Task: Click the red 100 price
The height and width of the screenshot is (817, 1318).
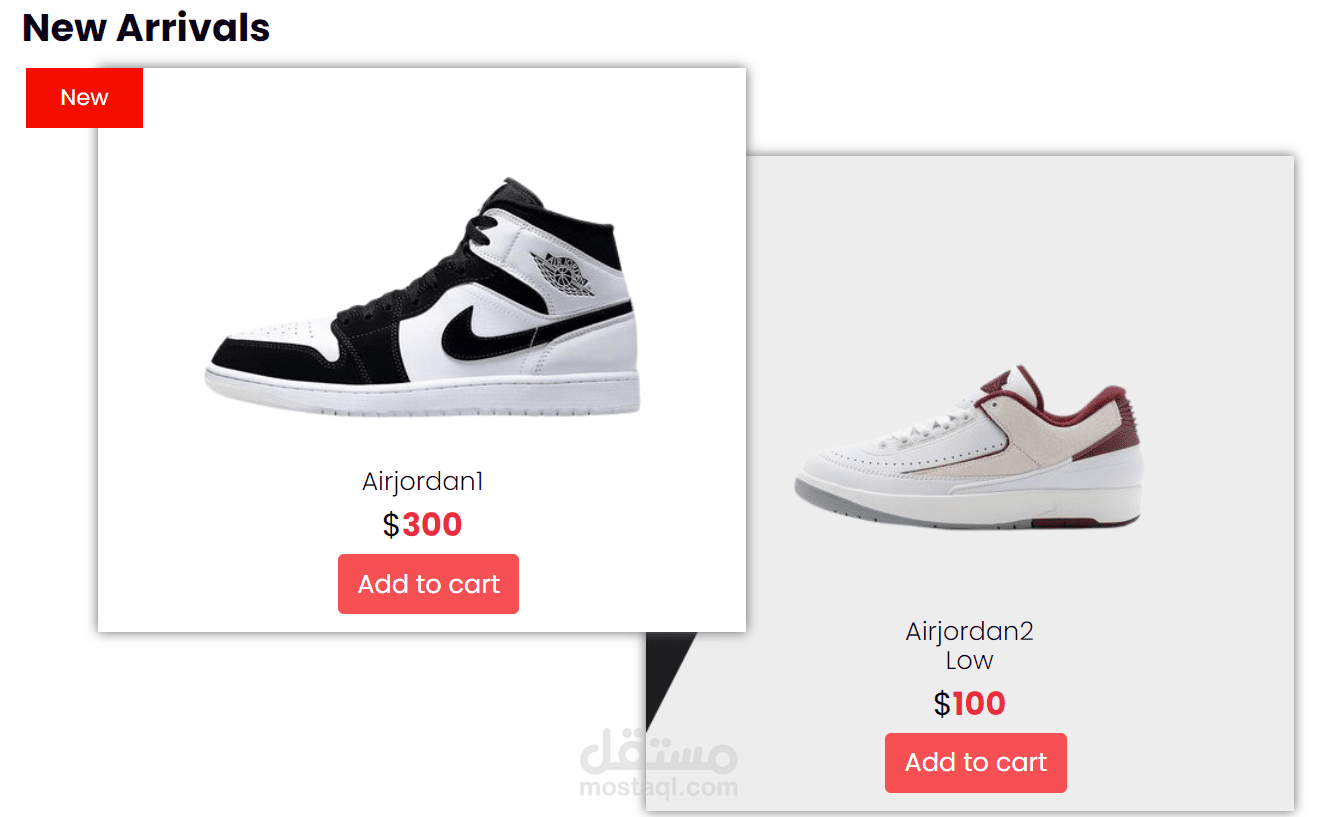Action: click(979, 704)
